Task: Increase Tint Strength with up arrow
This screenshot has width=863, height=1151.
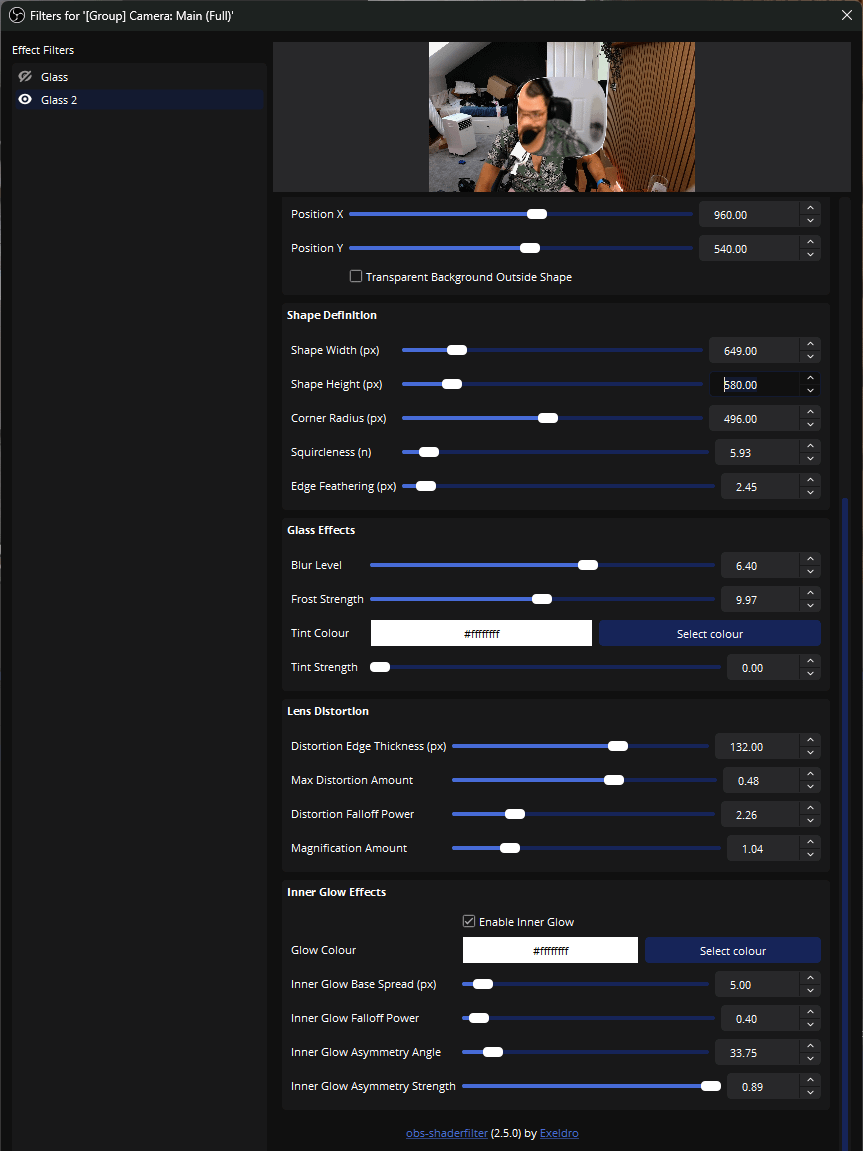Action: 810,661
